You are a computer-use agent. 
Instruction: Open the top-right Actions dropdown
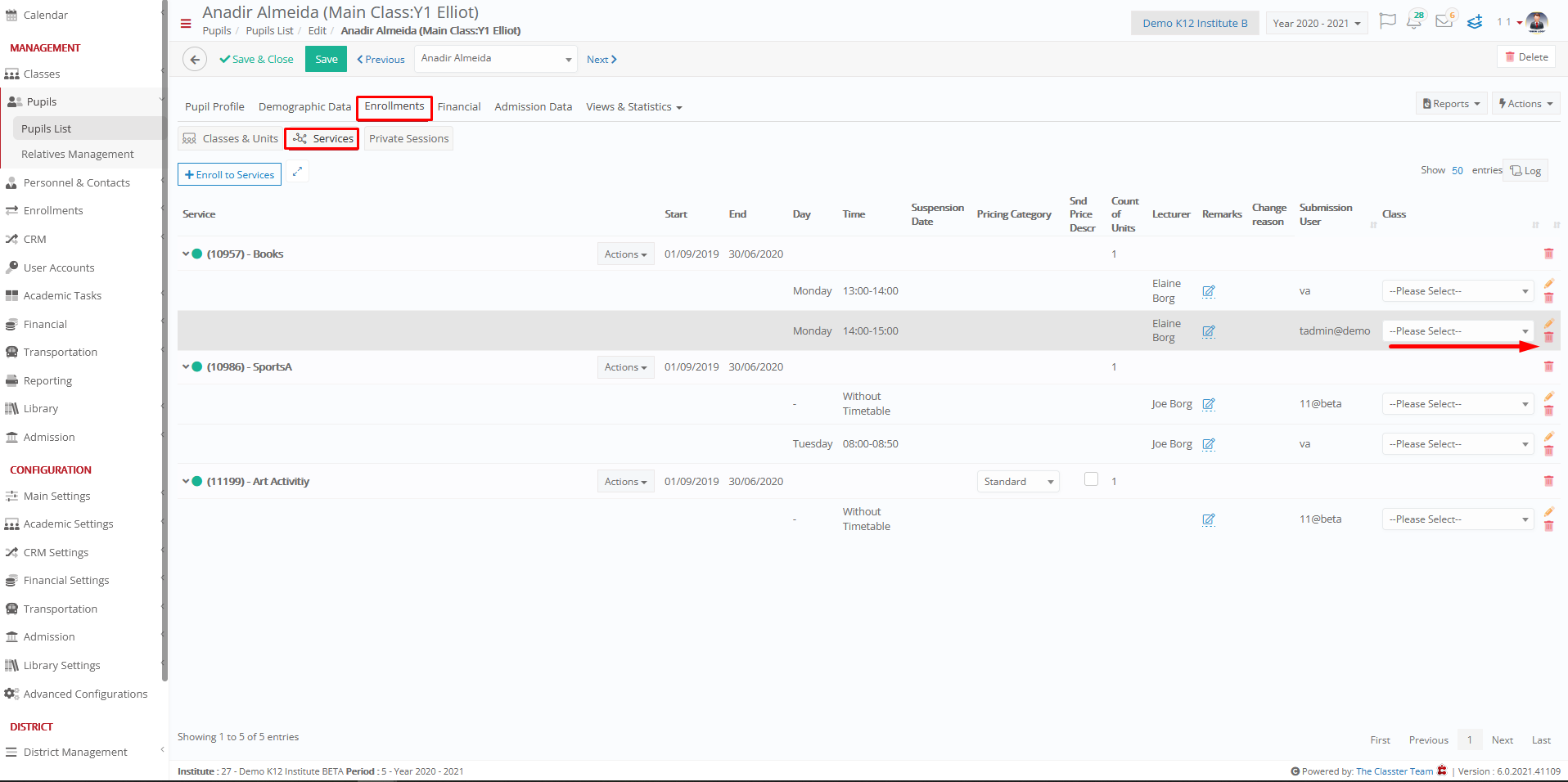(x=1525, y=104)
